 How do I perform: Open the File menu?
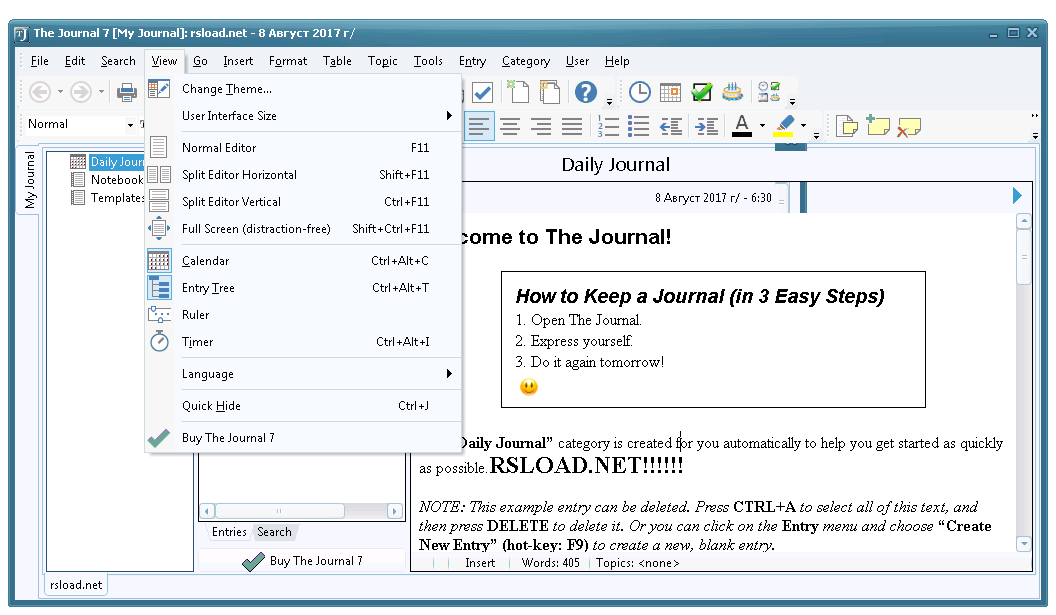[40, 61]
